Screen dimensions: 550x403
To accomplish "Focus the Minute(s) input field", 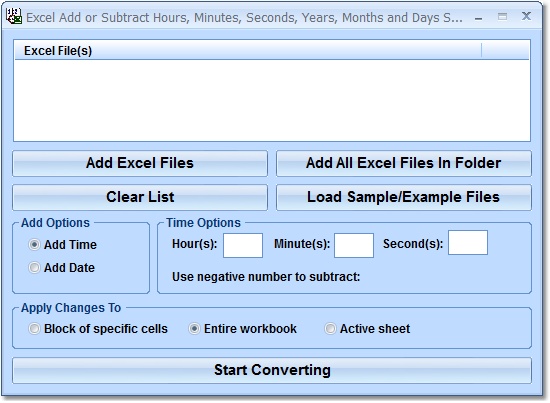I will [x=354, y=245].
